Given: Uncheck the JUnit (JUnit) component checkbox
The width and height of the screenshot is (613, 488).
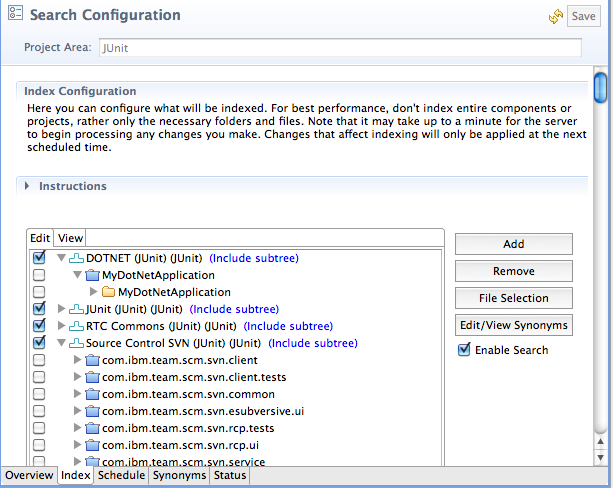Looking at the screenshot, I should 39,309.
